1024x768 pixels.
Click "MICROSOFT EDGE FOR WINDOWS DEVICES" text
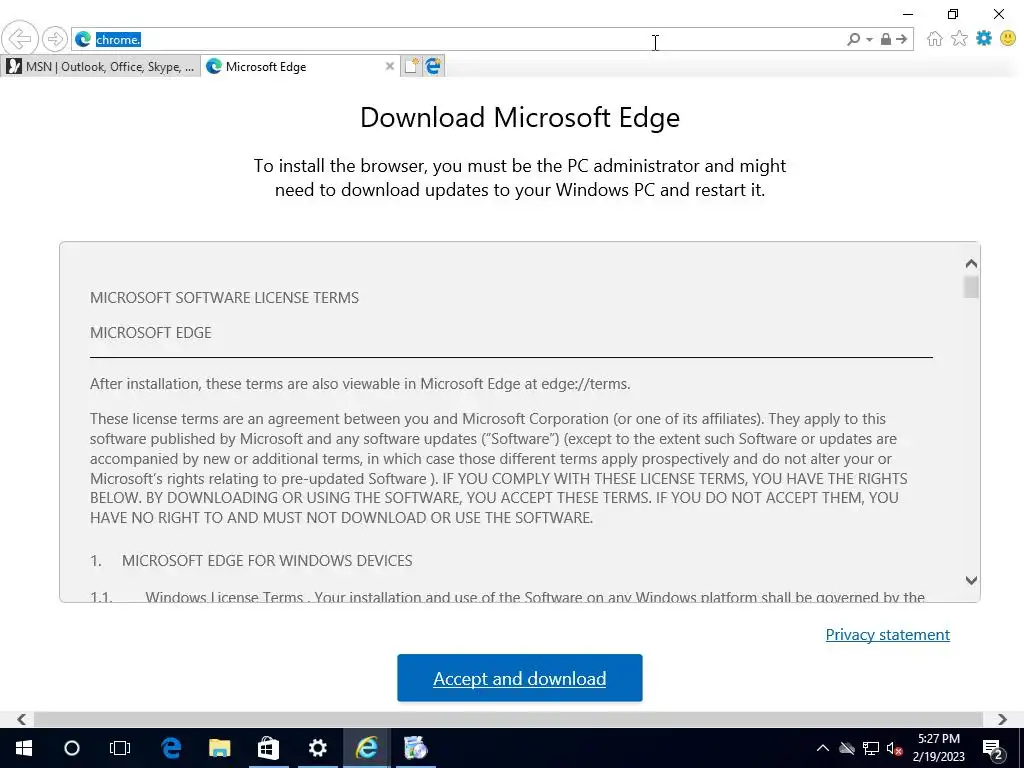(x=267, y=561)
